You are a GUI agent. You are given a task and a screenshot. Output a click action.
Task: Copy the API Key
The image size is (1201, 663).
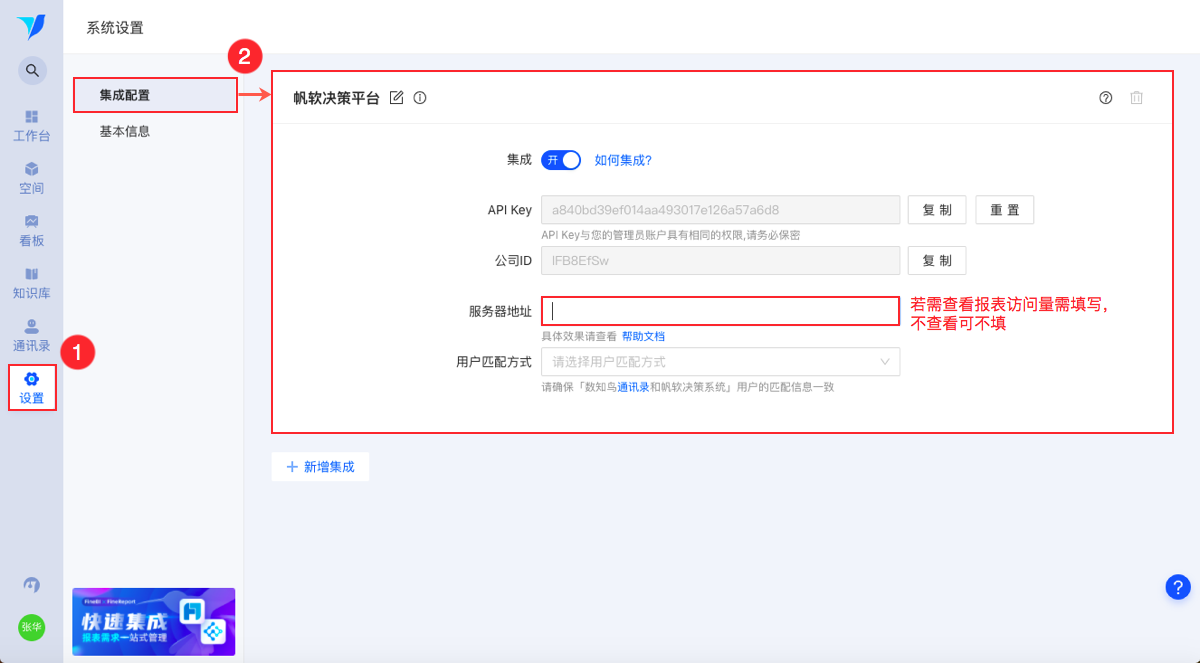click(x=937, y=210)
